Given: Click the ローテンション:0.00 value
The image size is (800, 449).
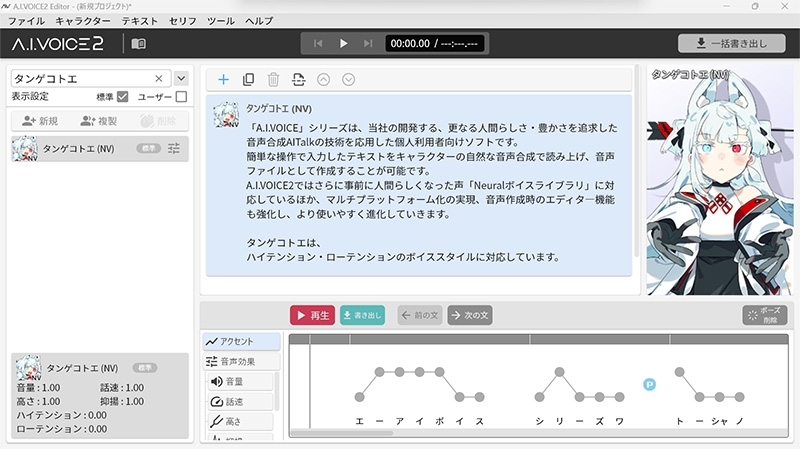Looking at the screenshot, I should tap(62, 429).
